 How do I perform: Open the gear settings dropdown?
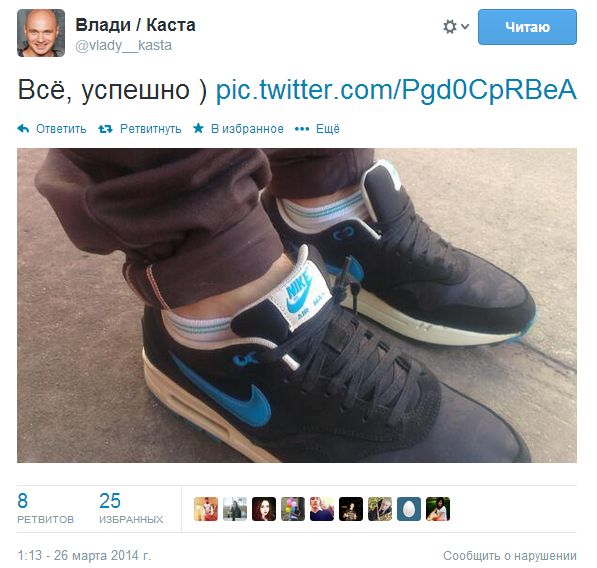pos(455,27)
